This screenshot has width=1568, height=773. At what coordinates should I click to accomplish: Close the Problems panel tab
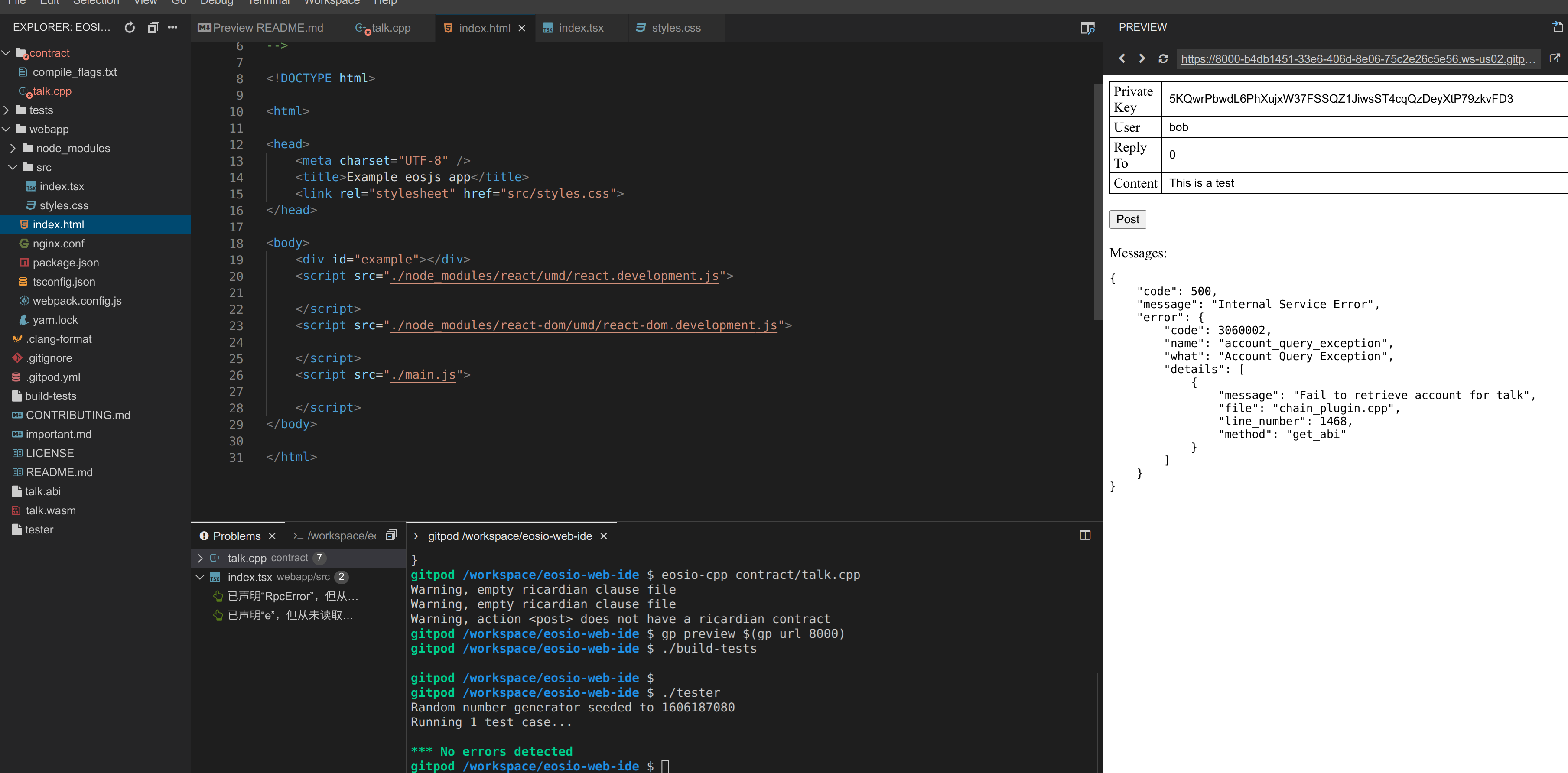click(272, 536)
